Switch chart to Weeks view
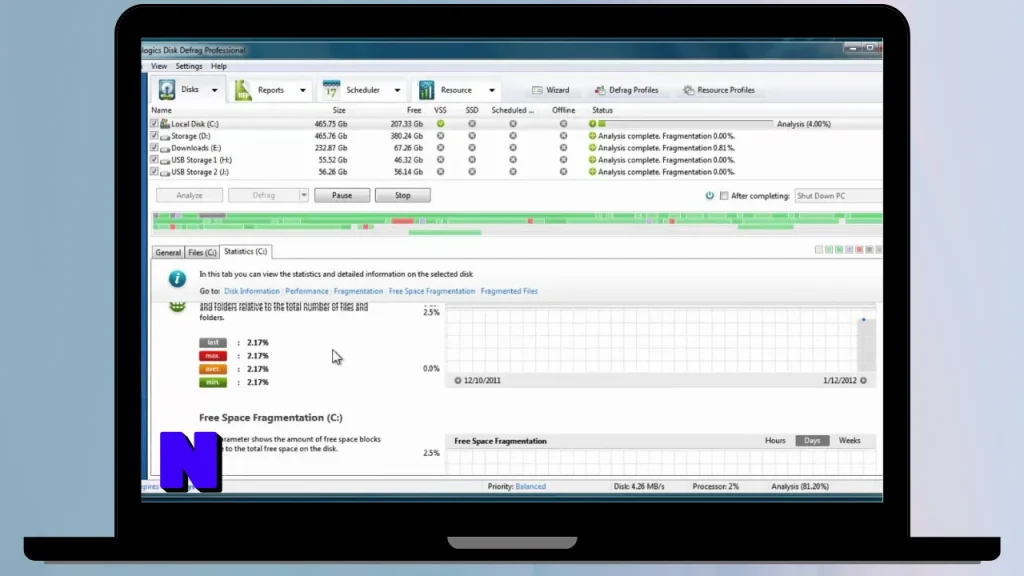1024x576 pixels. [849, 441]
